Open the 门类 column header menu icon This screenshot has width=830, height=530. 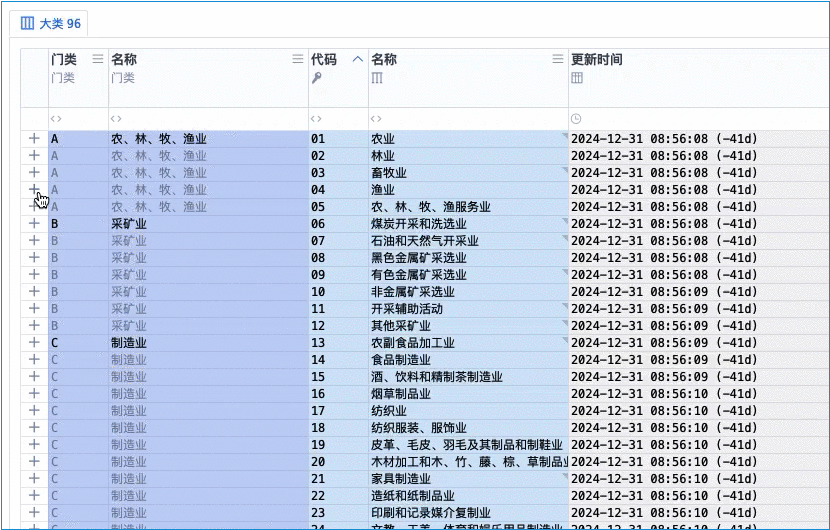click(x=97, y=59)
